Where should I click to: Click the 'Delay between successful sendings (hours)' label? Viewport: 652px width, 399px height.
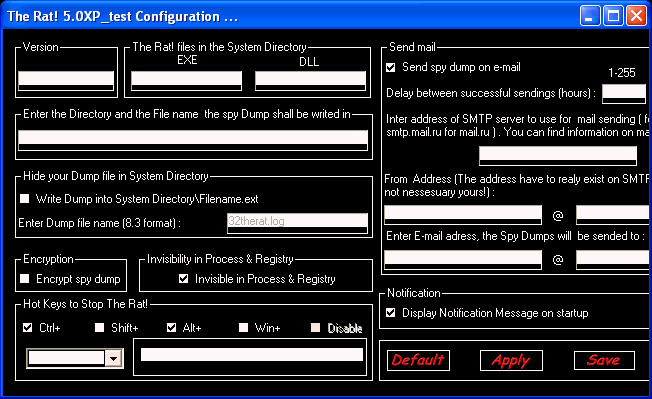[491, 93]
